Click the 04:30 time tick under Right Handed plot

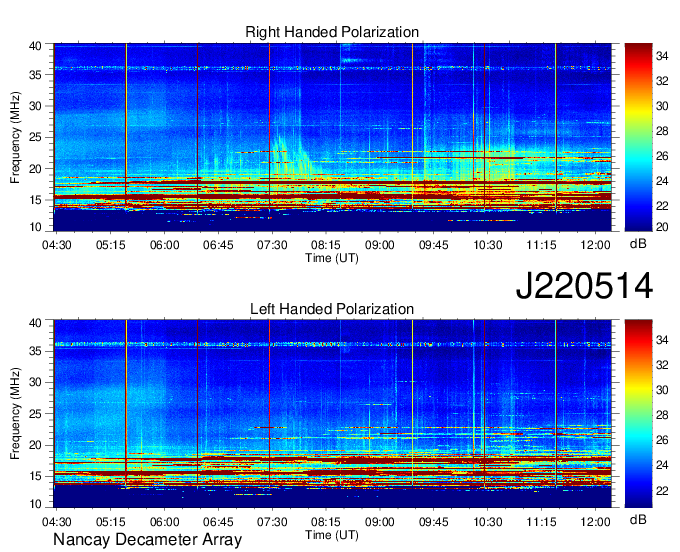tap(56, 245)
